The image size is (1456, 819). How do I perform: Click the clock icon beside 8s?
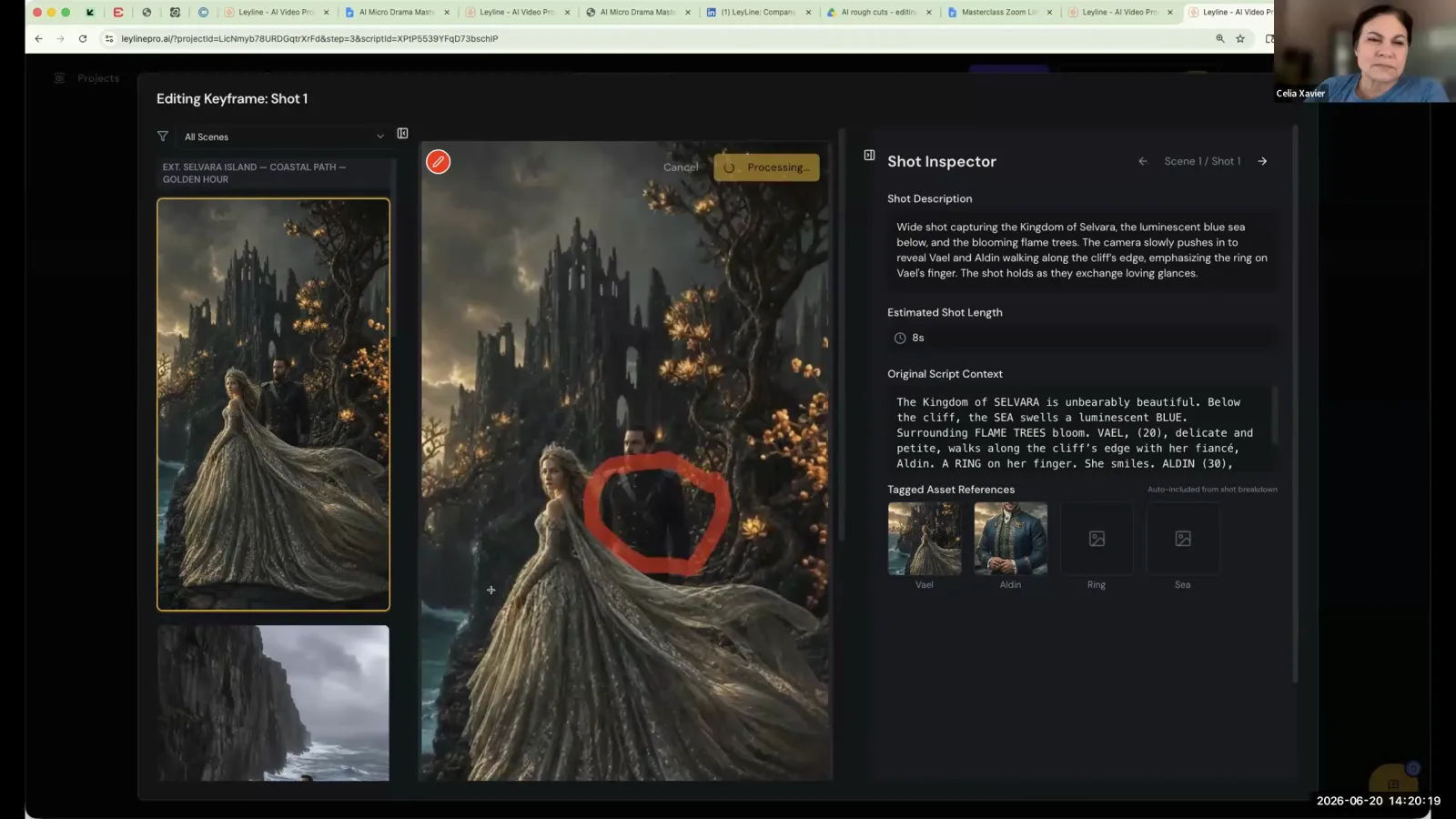coord(900,338)
